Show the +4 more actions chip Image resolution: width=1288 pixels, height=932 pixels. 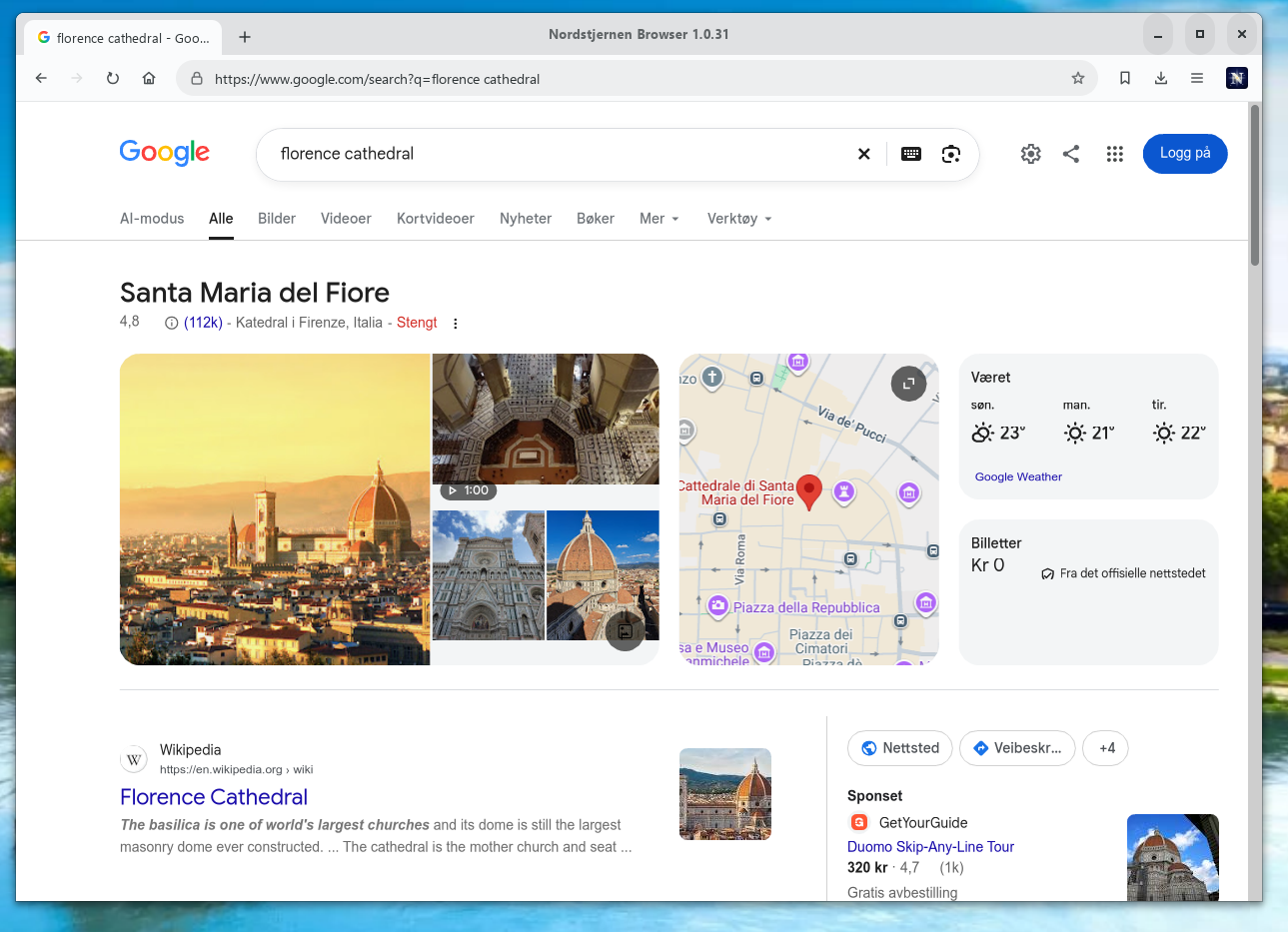[x=1105, y=748]
